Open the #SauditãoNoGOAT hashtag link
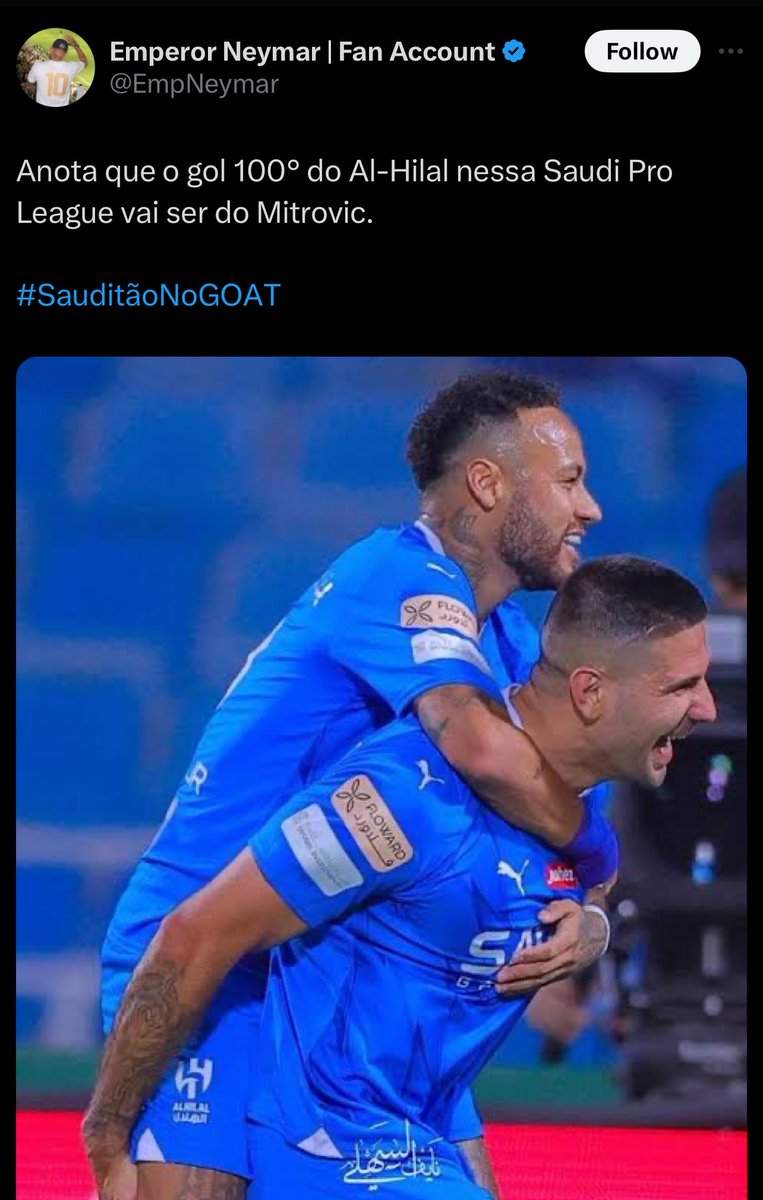763x1200 pixels. pos(149,295)
